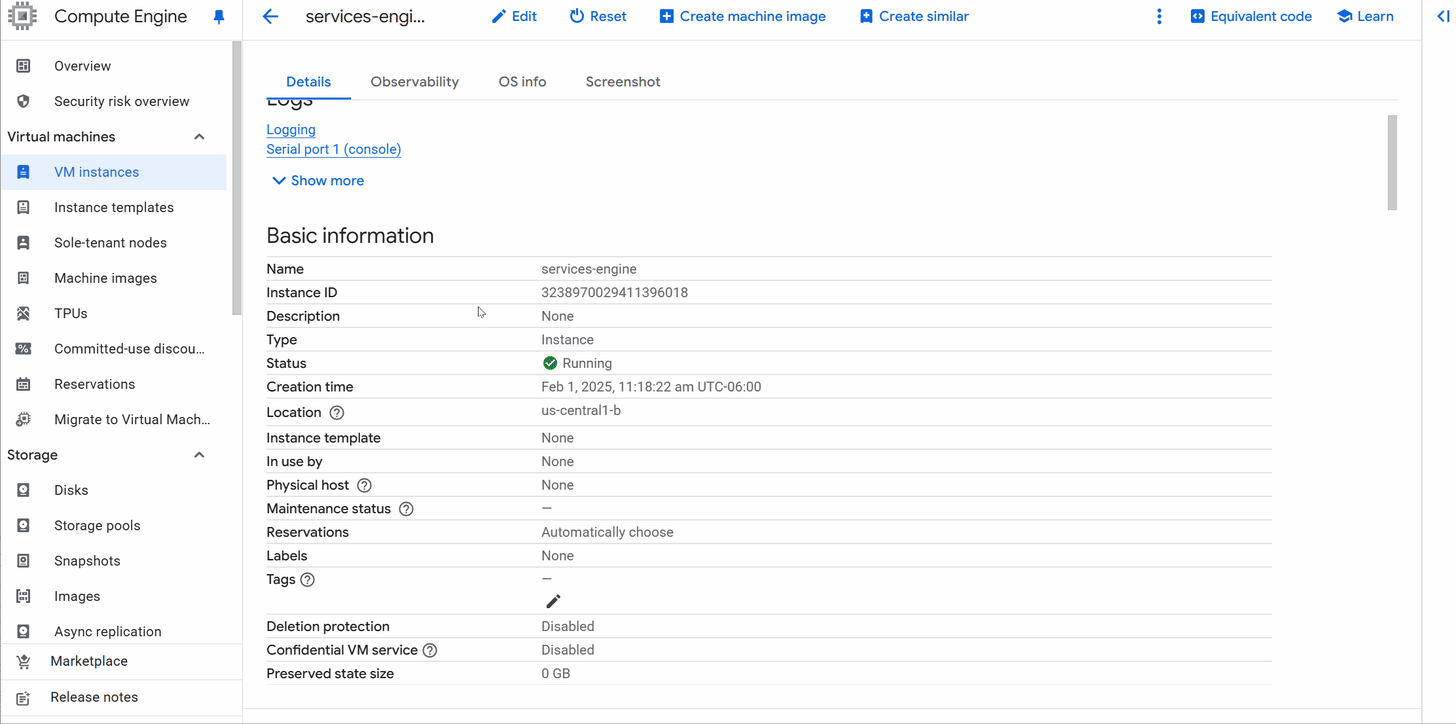The height and width of the screenshot is (724, 1456).
Task: Click Create machine image
Action: (x=743, y=16)
